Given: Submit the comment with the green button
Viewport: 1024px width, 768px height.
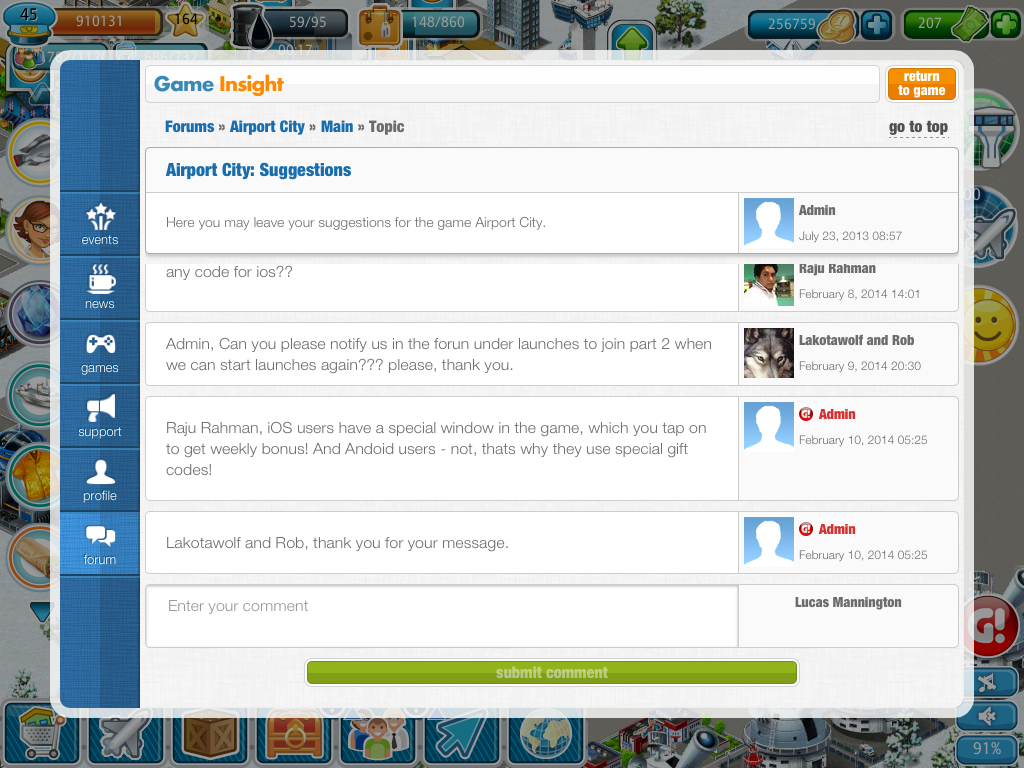Looking at the screenshot, I should tap(552, 673).
